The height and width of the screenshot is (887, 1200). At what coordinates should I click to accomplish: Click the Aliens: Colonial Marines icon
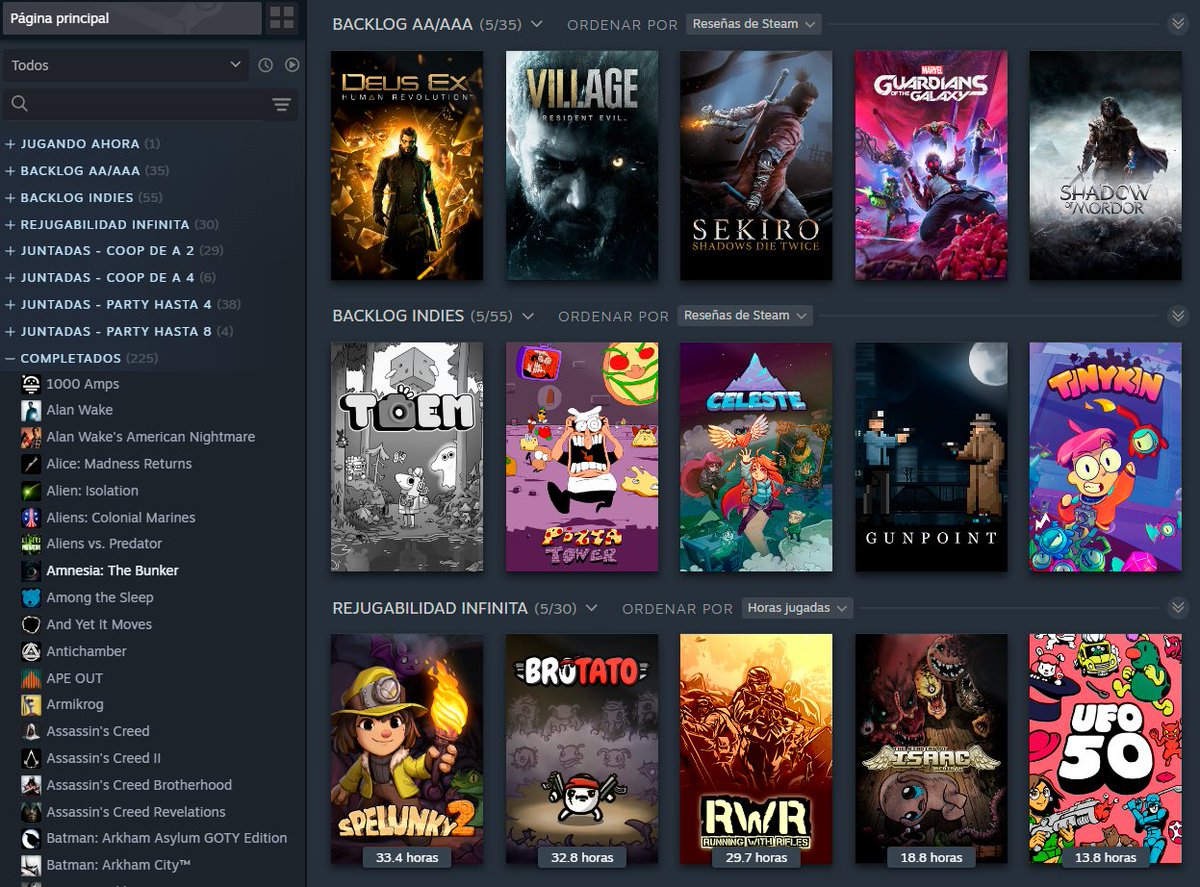pyautogui.click(x=31, y=518)
